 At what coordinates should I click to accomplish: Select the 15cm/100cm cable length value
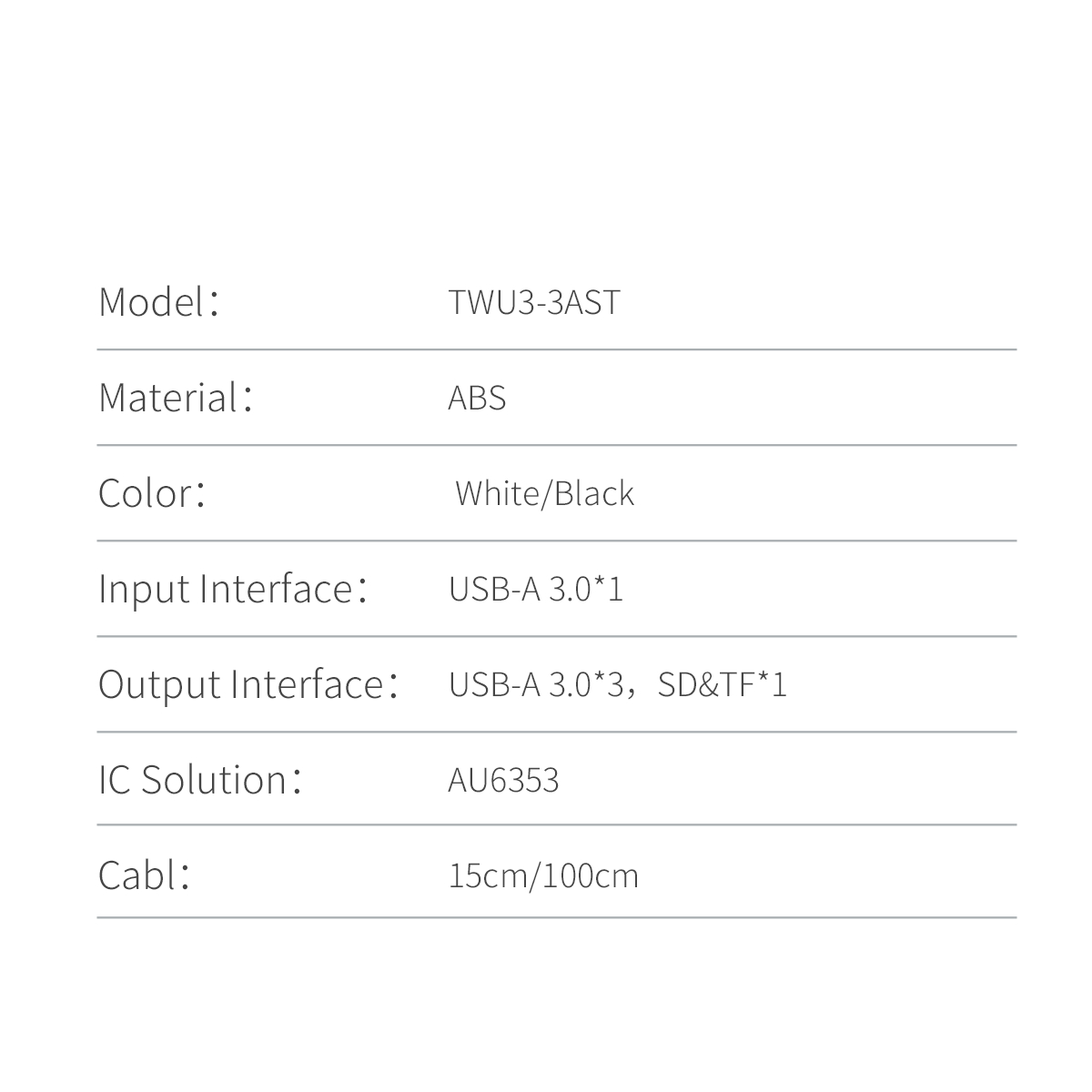[x=543, y=876]
